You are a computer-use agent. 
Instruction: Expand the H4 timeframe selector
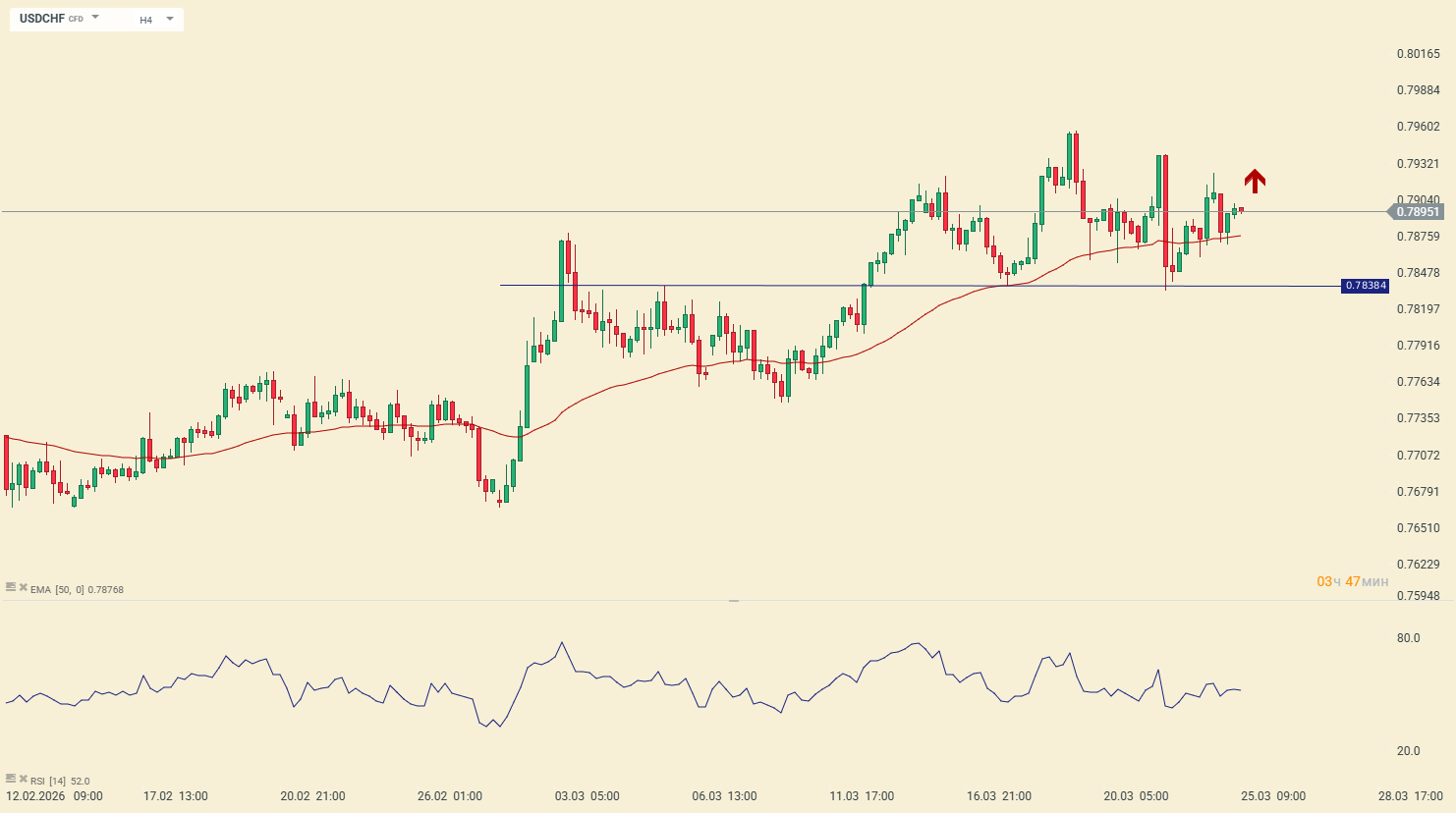[169, 19]
